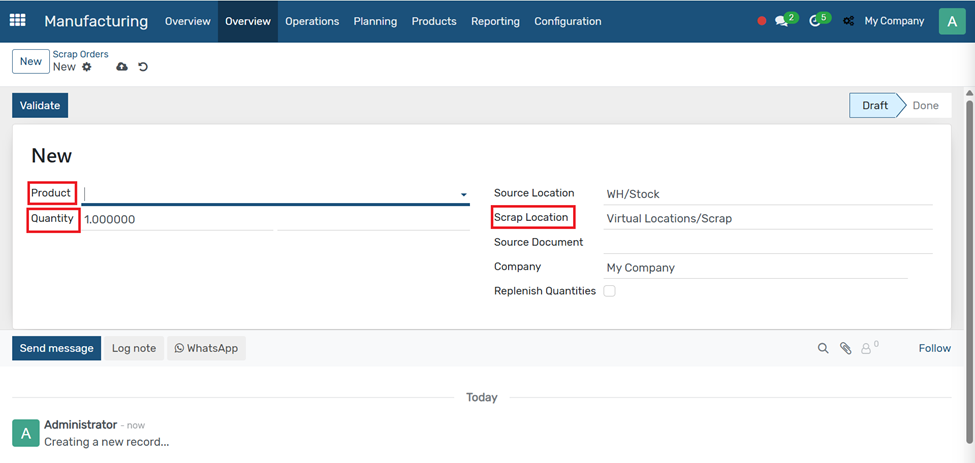Open the Scrap Orders breadcrumb link

80,54
